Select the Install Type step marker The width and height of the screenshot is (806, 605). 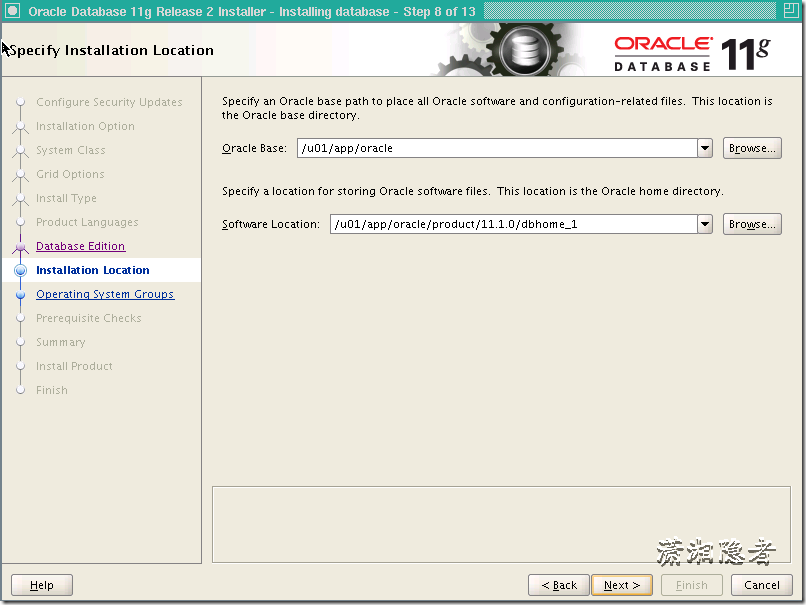tap(22, 198)
